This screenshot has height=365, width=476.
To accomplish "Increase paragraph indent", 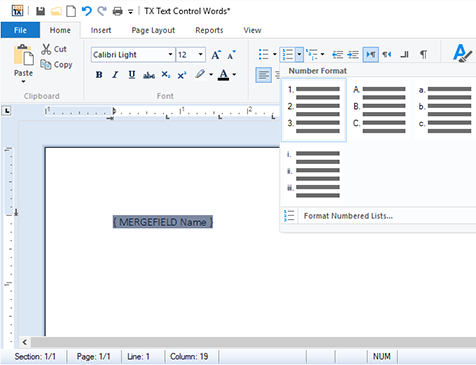I will point(353,54).
